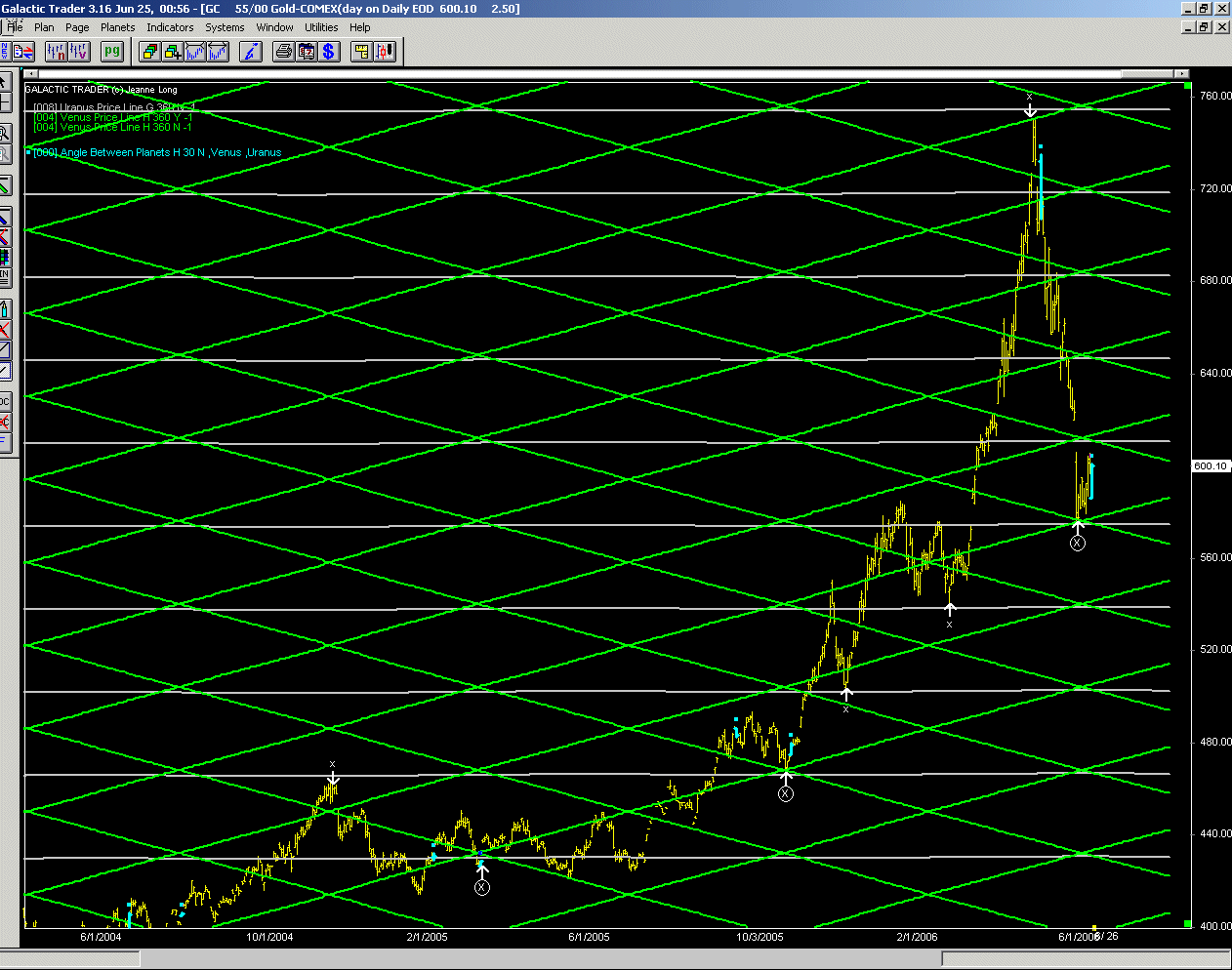Click the yellow ruler measure icon
The image size is (1232, 970).
[362, 51]
